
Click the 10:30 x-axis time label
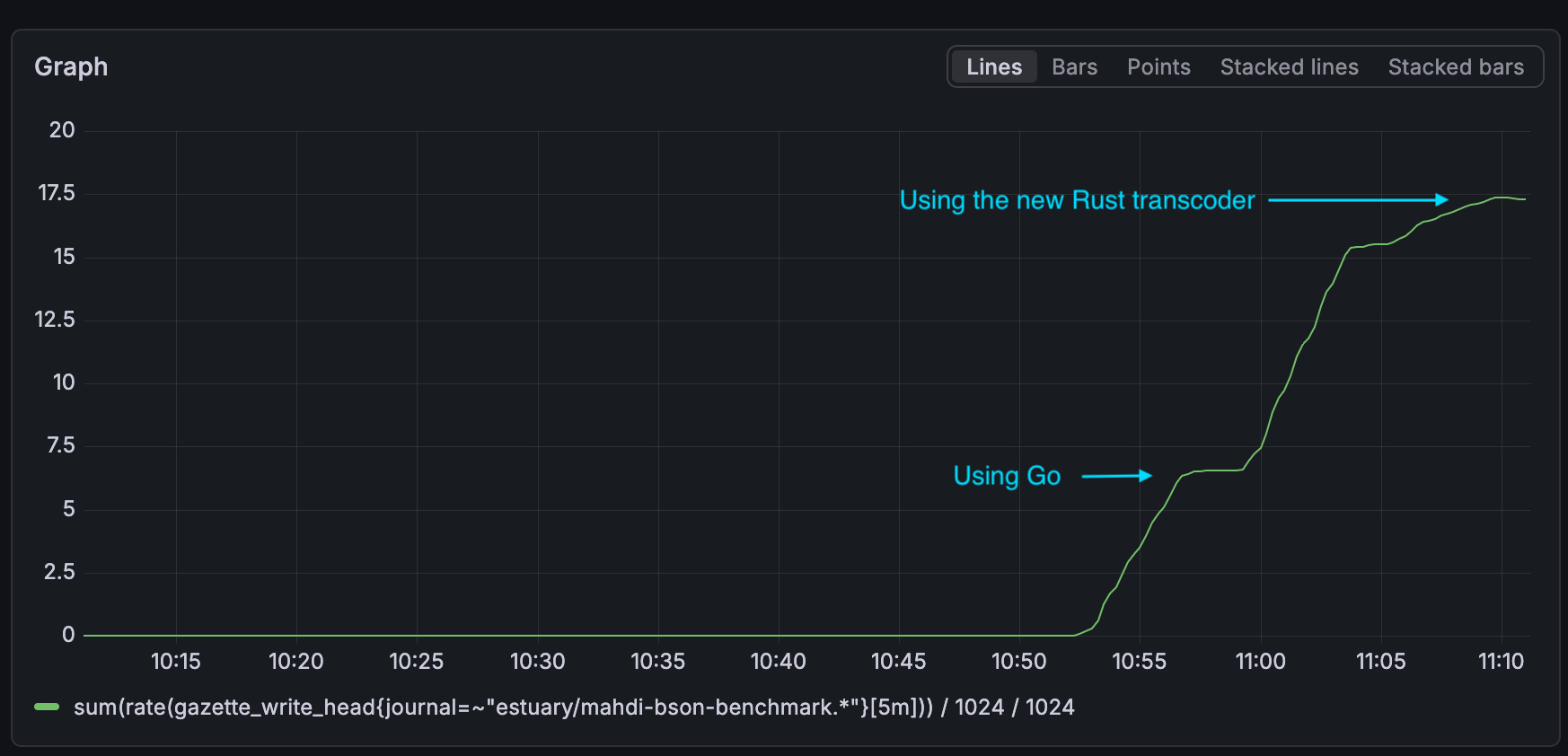[537, 662]
